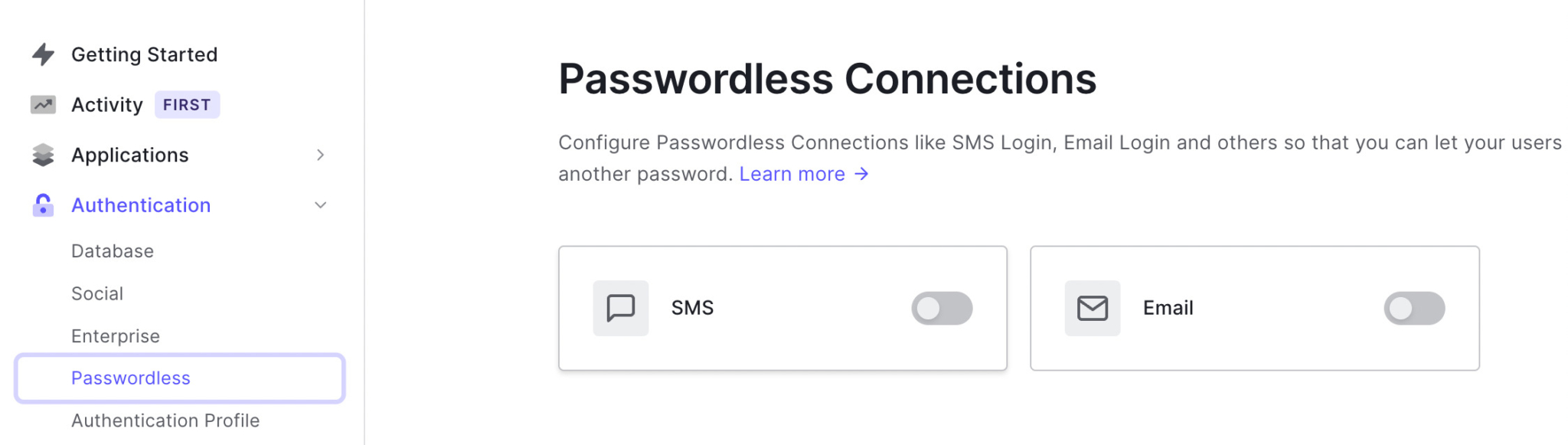This screenshot has width=1568, height=445.
Task: Go to Authentication Profile settings
Action: (x=165, y=420)
